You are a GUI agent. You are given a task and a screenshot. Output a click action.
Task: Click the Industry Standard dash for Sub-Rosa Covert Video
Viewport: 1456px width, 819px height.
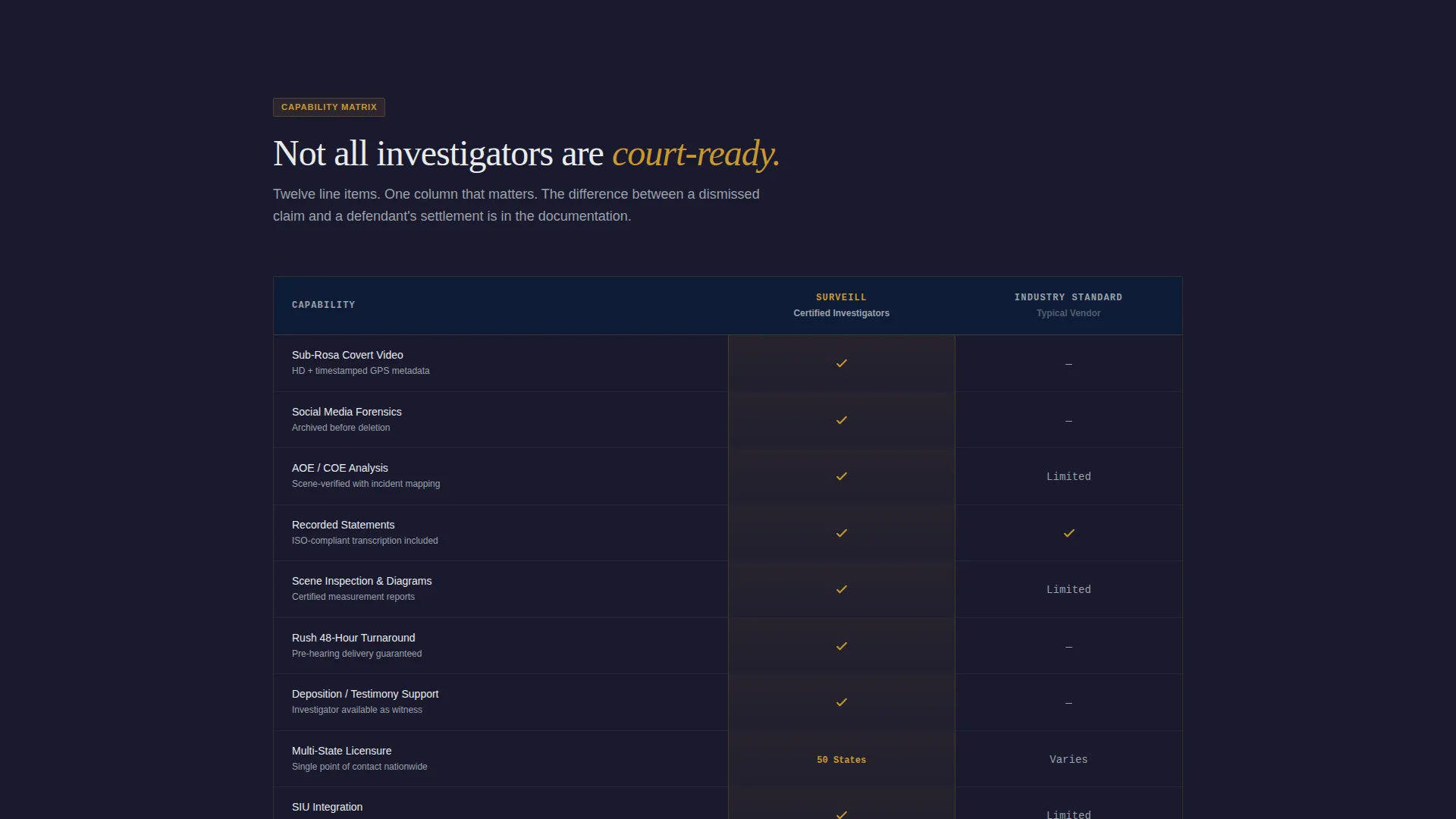[x=1068, y=364]
